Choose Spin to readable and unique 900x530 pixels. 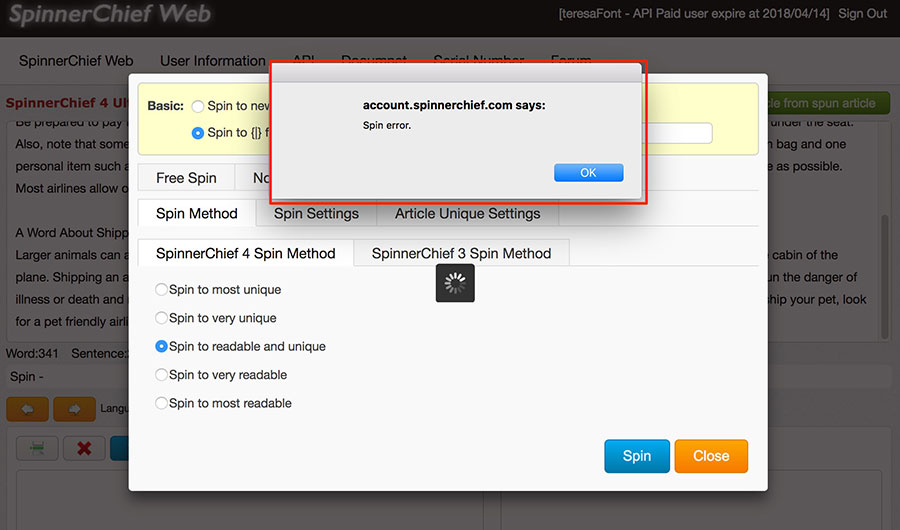tap(162, 346)
